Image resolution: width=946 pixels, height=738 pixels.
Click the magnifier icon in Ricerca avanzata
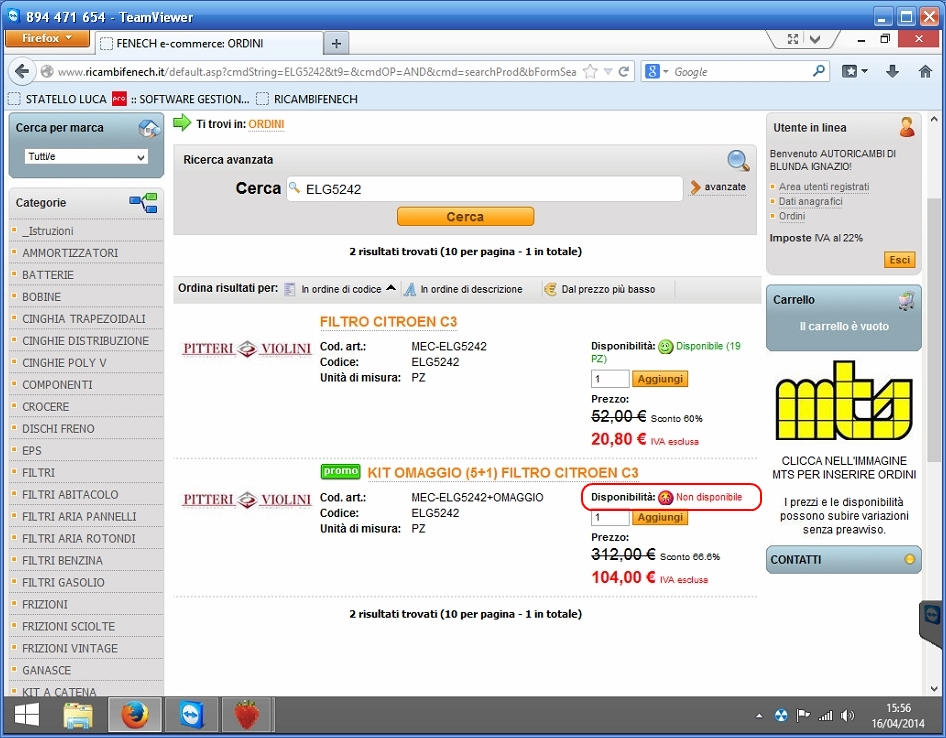tap(738, 161)
